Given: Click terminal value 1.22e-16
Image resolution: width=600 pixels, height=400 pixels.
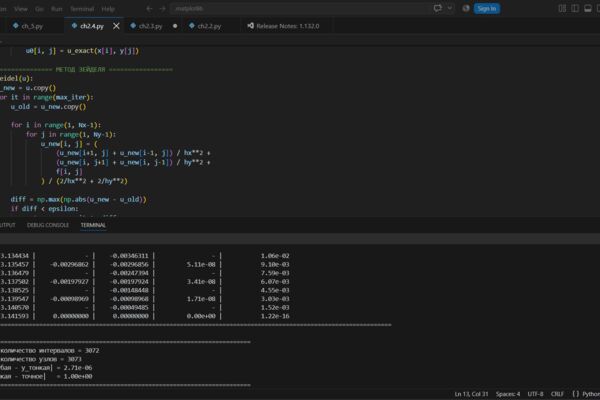Looking at the screenshot, I should (275, 316).
